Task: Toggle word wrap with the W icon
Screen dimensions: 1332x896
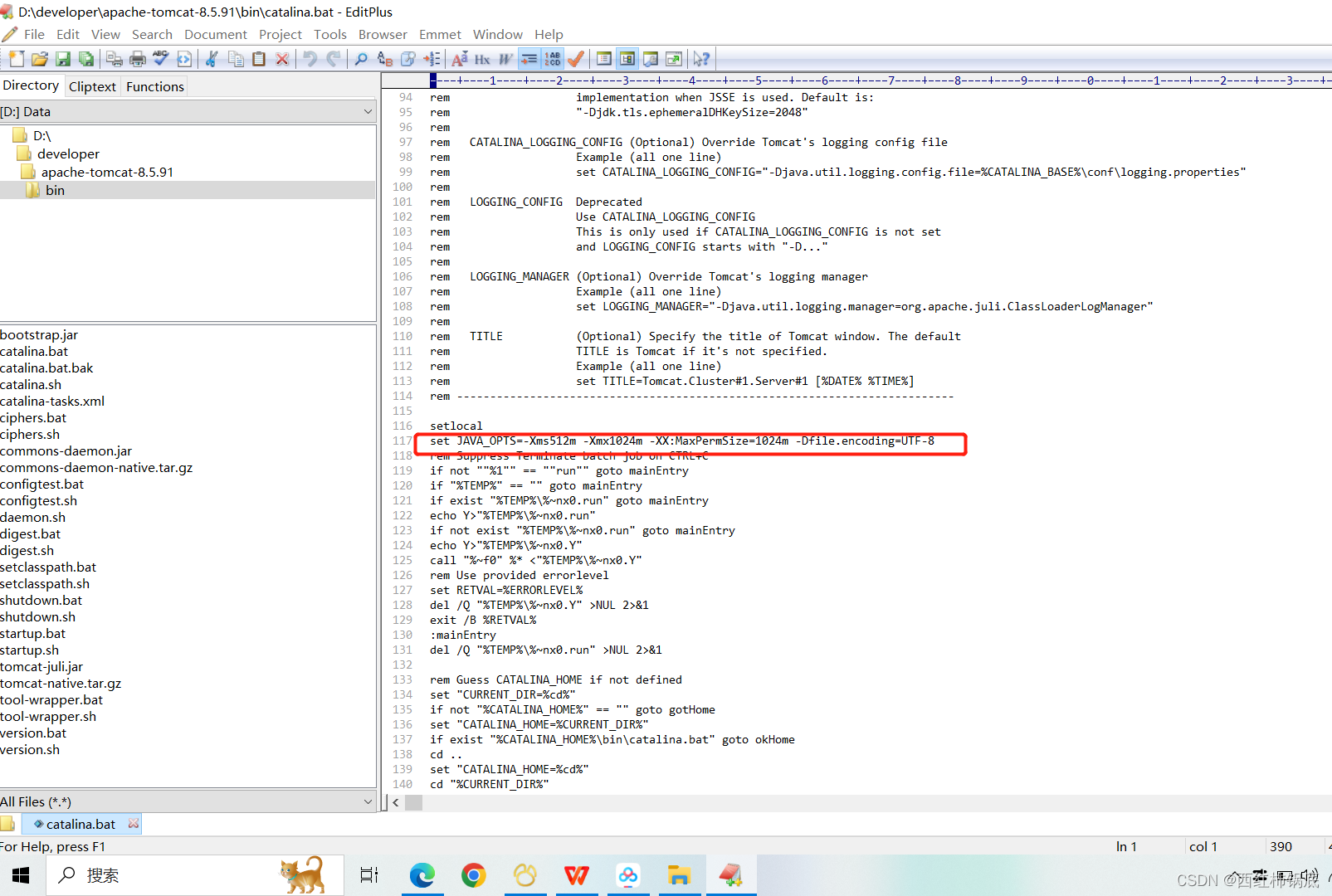Action: [x=504, y=59]
